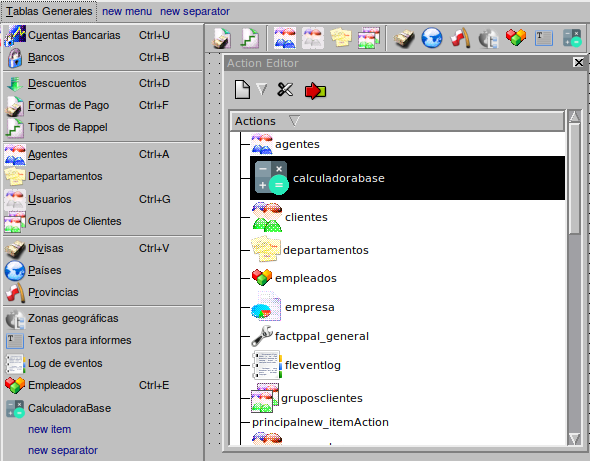Open the Actions header dropdown triangle
590x461 pixels.
(x=294, y=121)
